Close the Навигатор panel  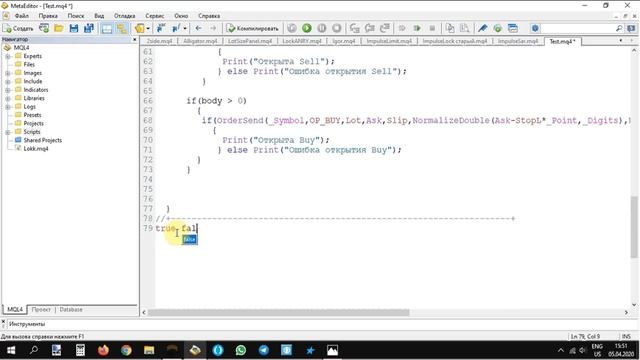pyautogui.click(x=135, y=40)
